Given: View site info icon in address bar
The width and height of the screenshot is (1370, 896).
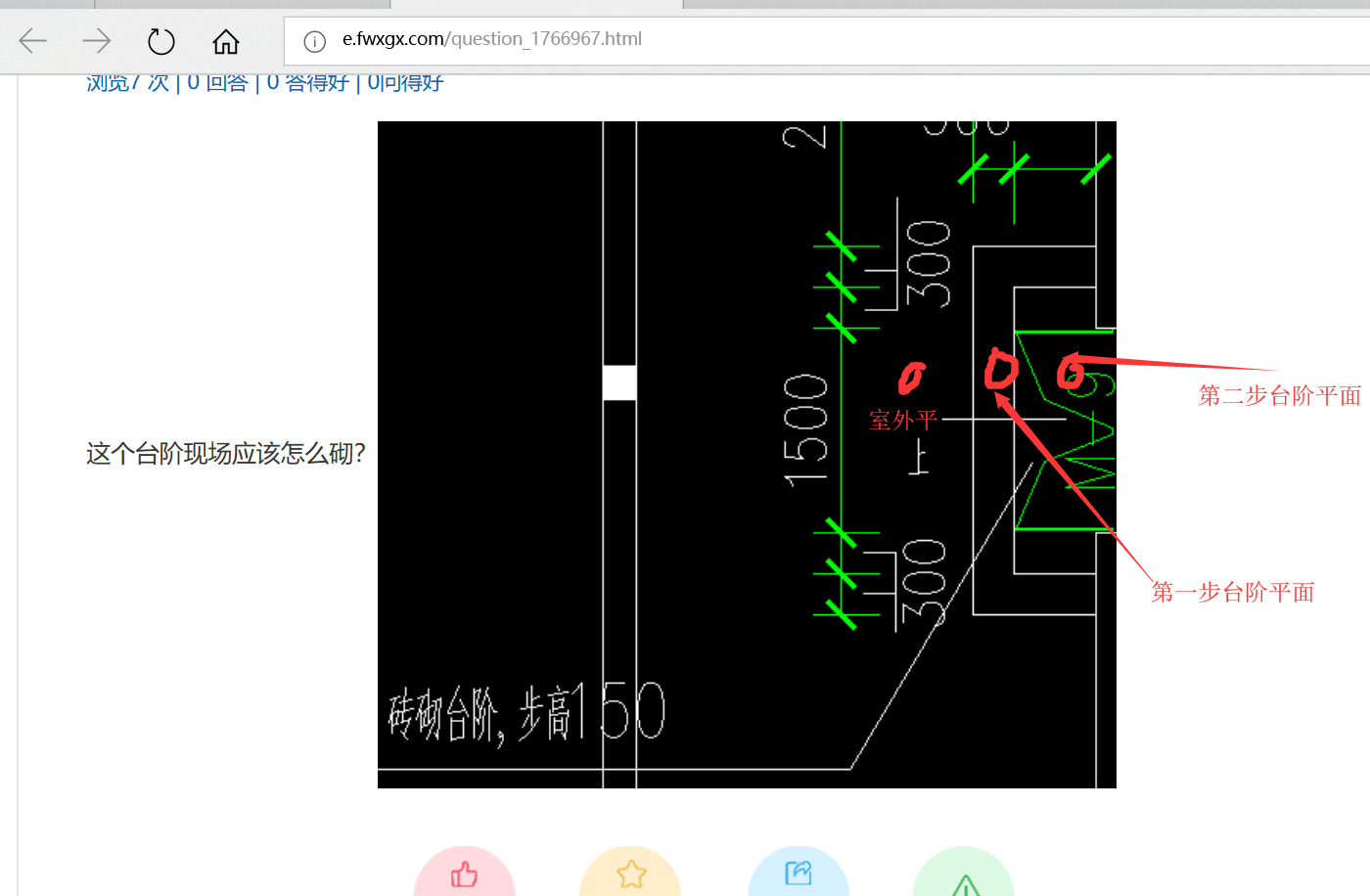Looking at the screenshot, I should (x=314, y=41).
